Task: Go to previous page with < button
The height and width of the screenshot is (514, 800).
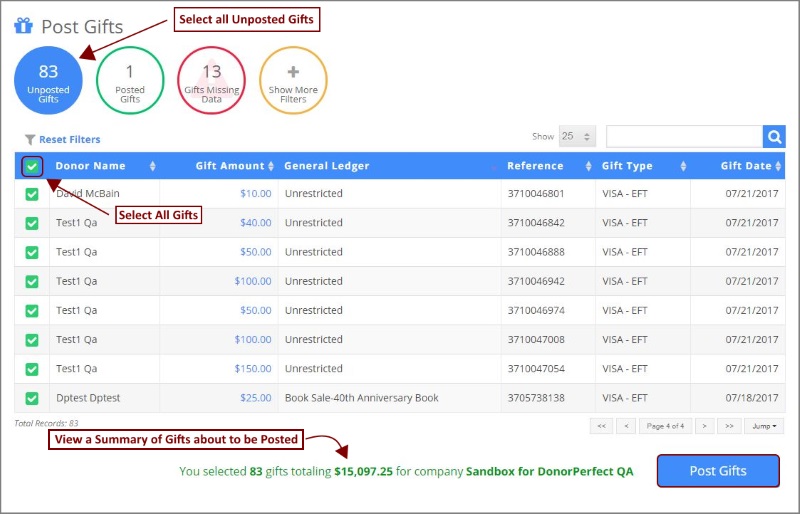Action: click(626, 426)
